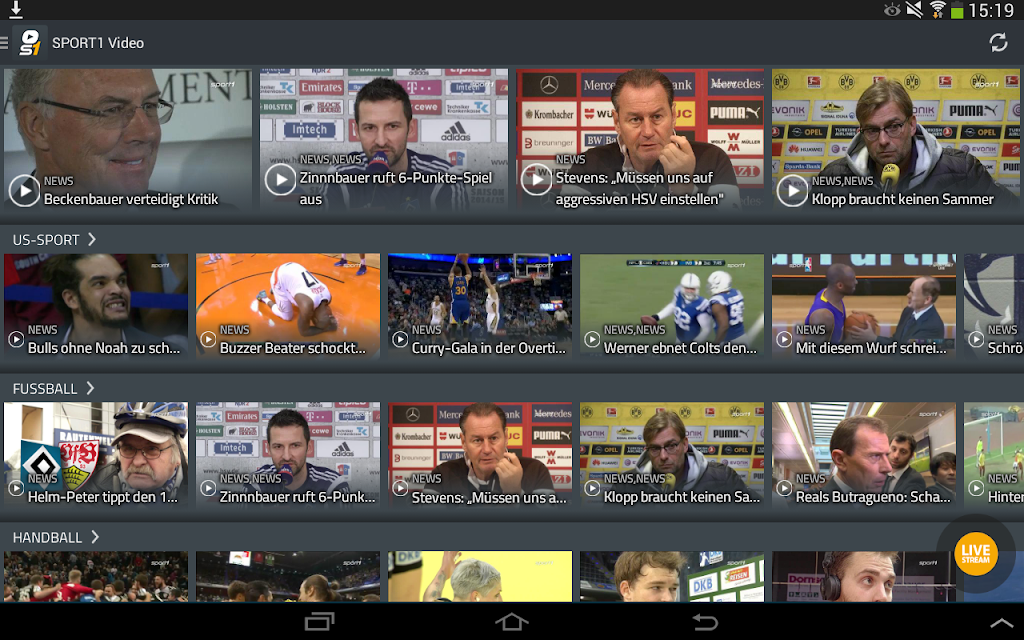
Task: Expand the FUSSBALL category chevron
Action: (91, 389)
